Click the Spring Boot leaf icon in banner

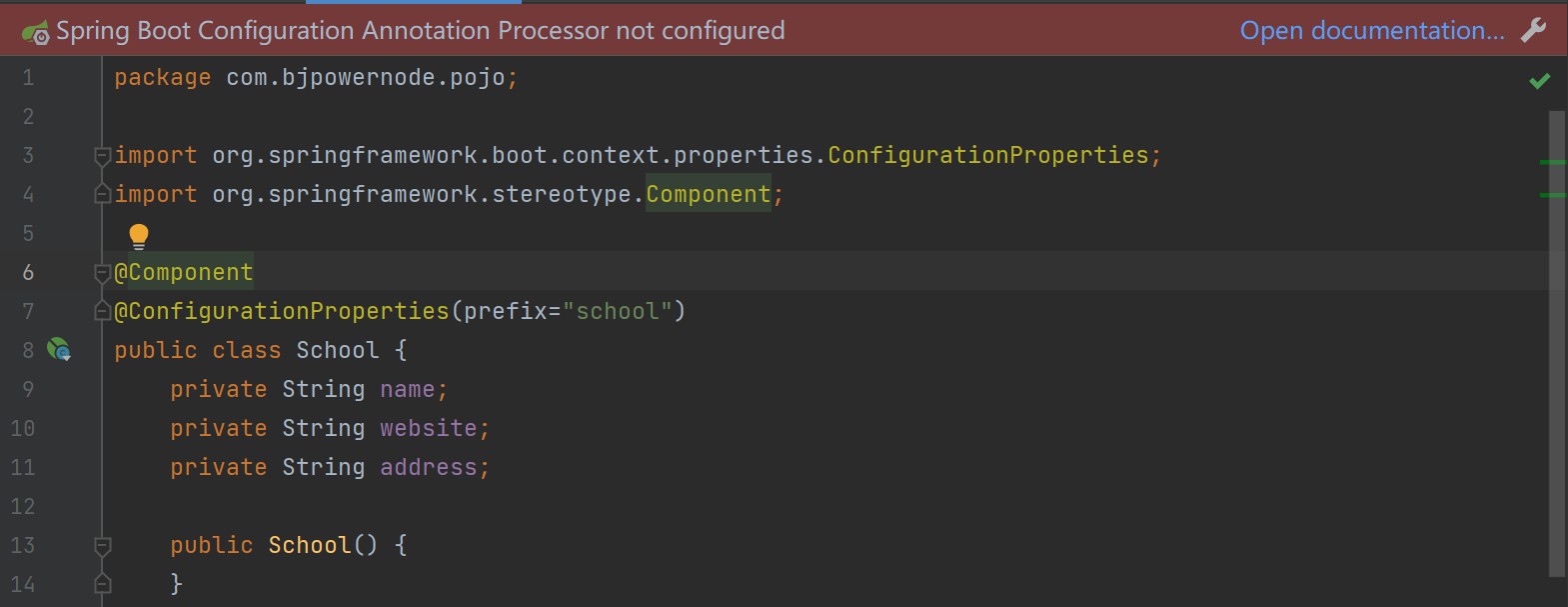tap(35, 32)
